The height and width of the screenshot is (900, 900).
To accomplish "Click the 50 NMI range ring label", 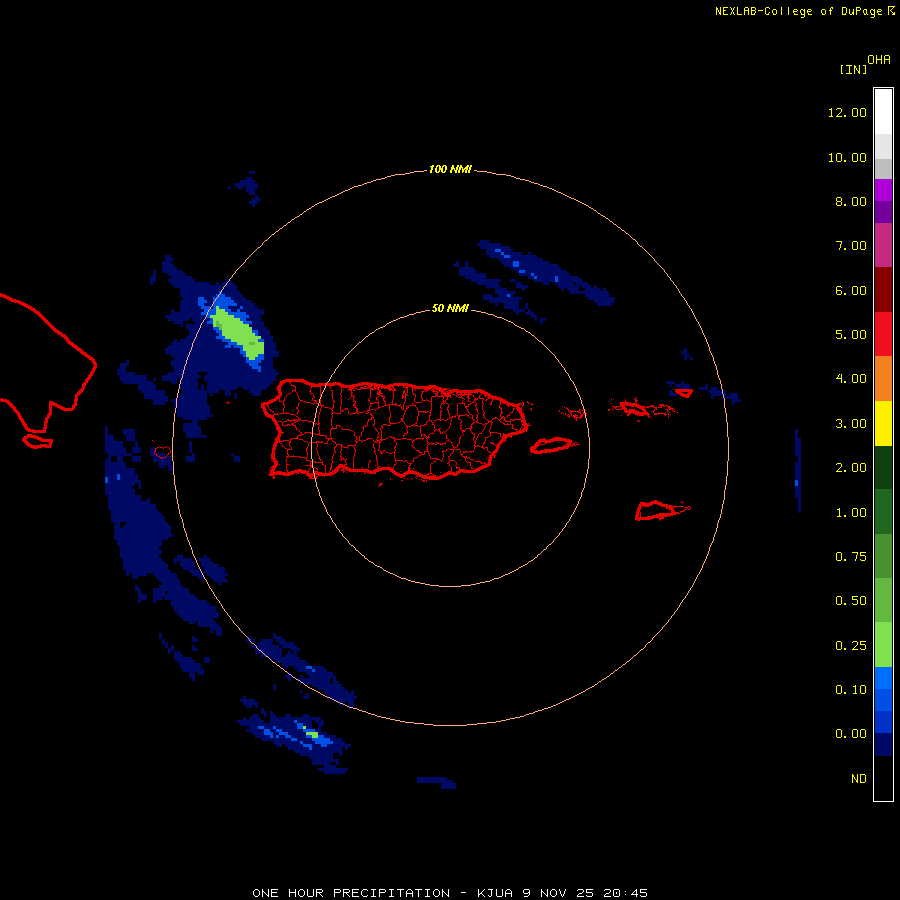I will point(450,308).
